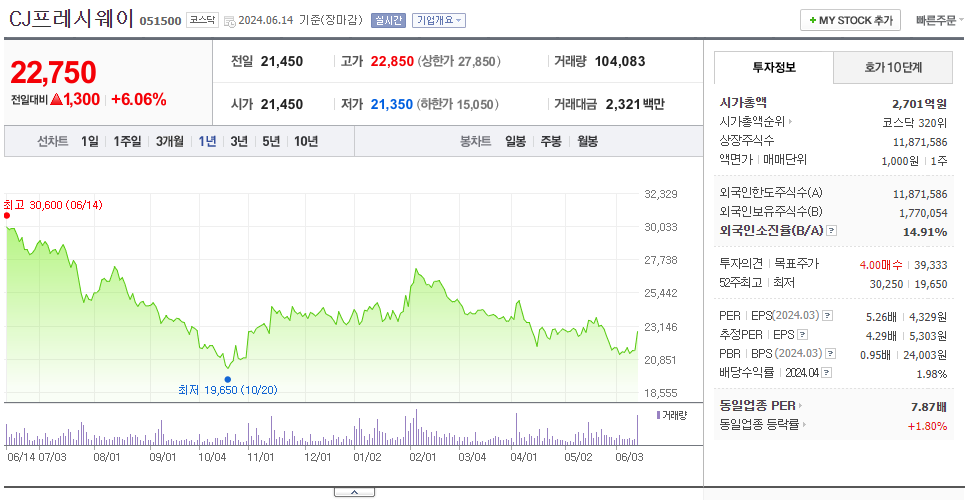Click the 거래량 legend in volume chart
Screen dimensions: 968x500
click(x=672, y=415)
